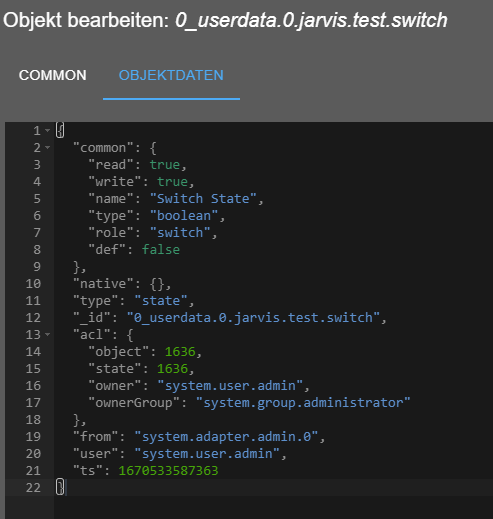
Task: Collapse the "common" block fold arrow
Action: [48, 147]
